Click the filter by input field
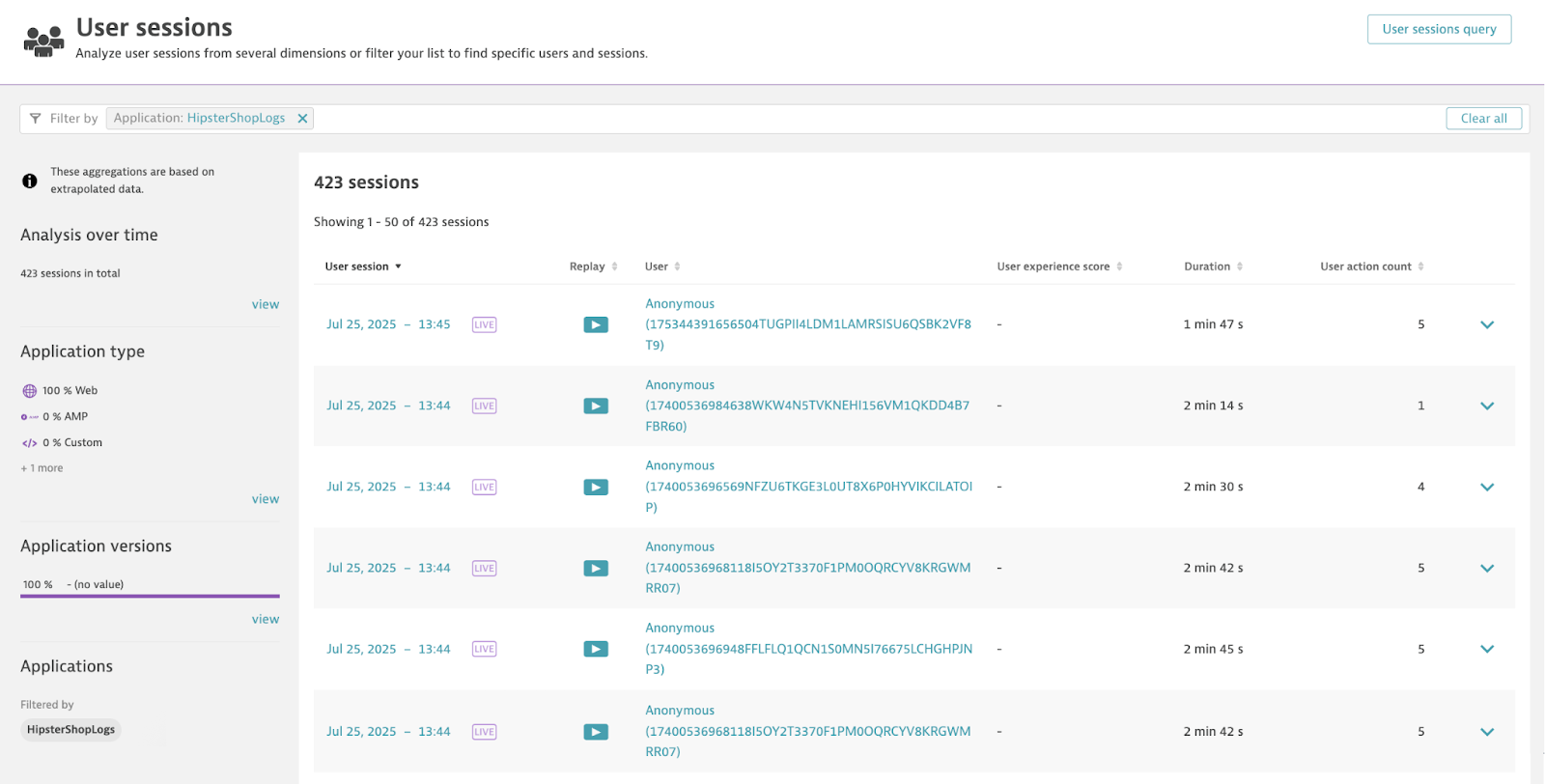The image size is (1545, 784). [869, 119]
